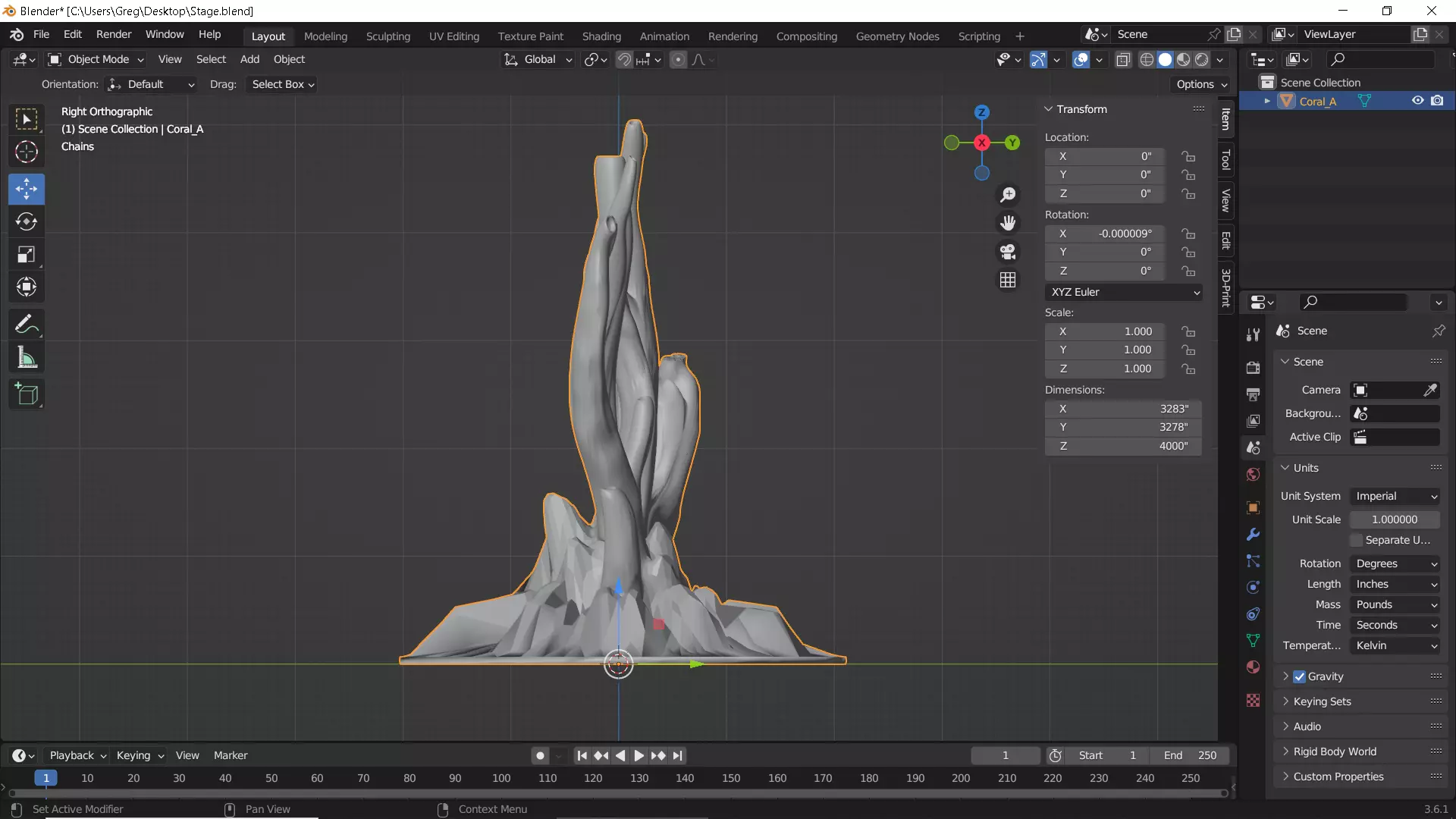Open the Object Mode dropdown
1456x819 pixels.
coord(96,59)
